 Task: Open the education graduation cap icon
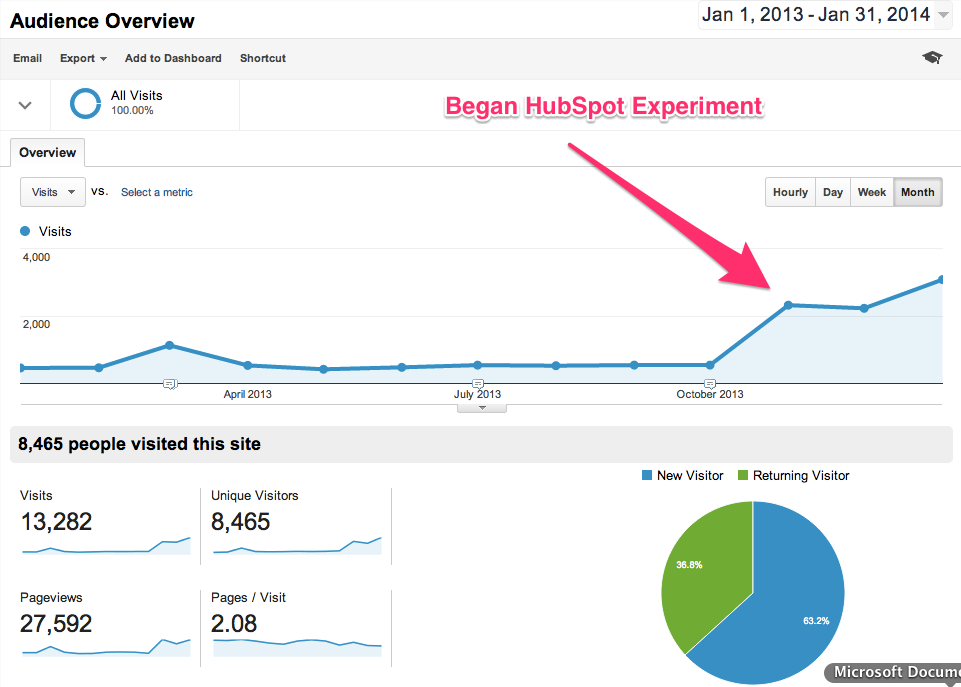click(932, 58)
